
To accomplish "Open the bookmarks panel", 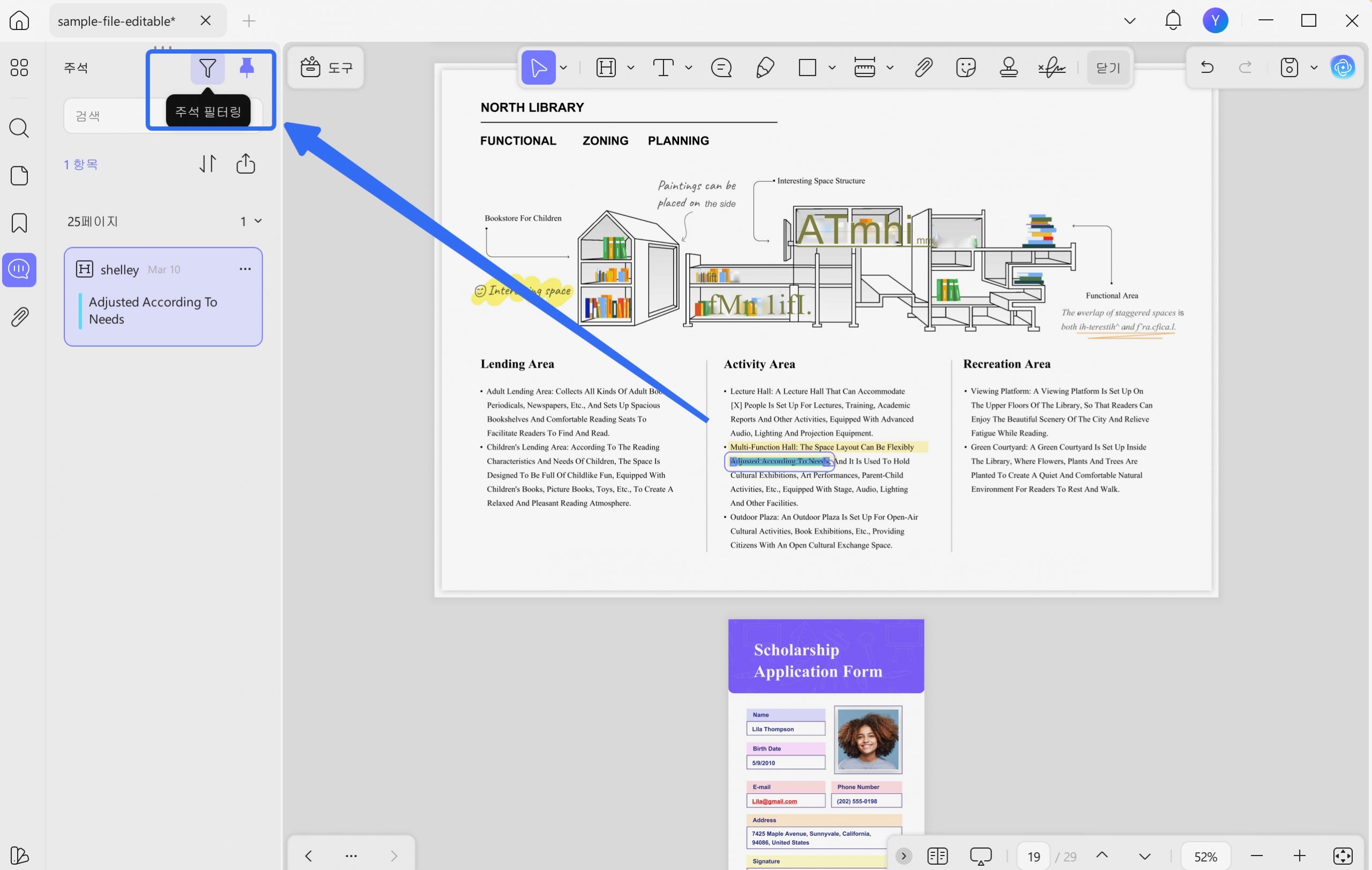I will [19, 223].
